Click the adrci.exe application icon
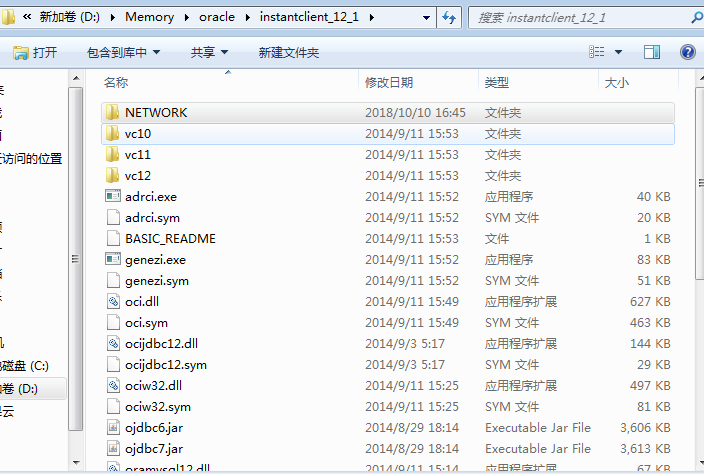 113,196
